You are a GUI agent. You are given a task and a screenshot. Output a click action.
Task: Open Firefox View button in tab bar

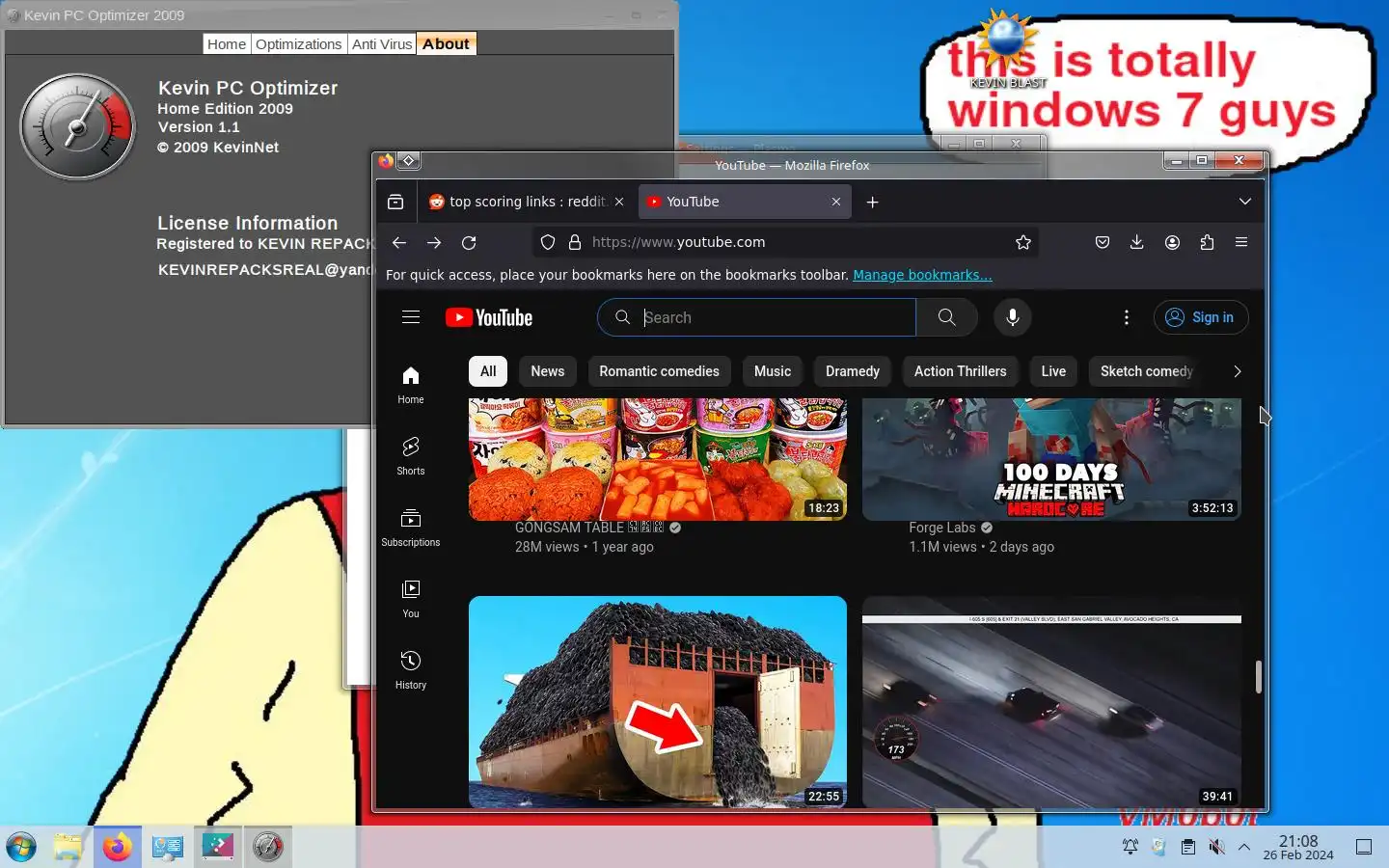tap(395, 202)
